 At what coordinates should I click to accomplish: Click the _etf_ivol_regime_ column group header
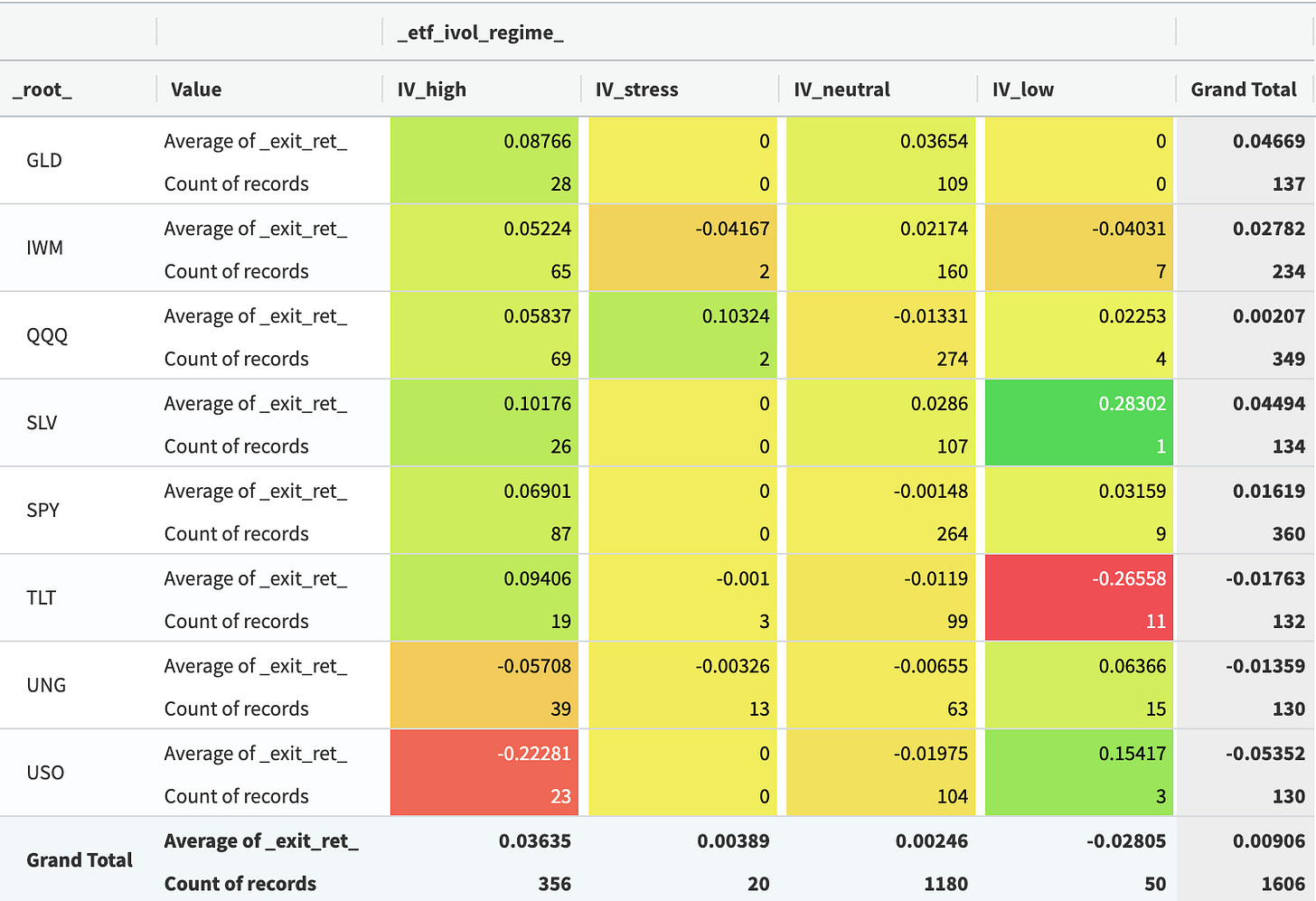(481, 33)
